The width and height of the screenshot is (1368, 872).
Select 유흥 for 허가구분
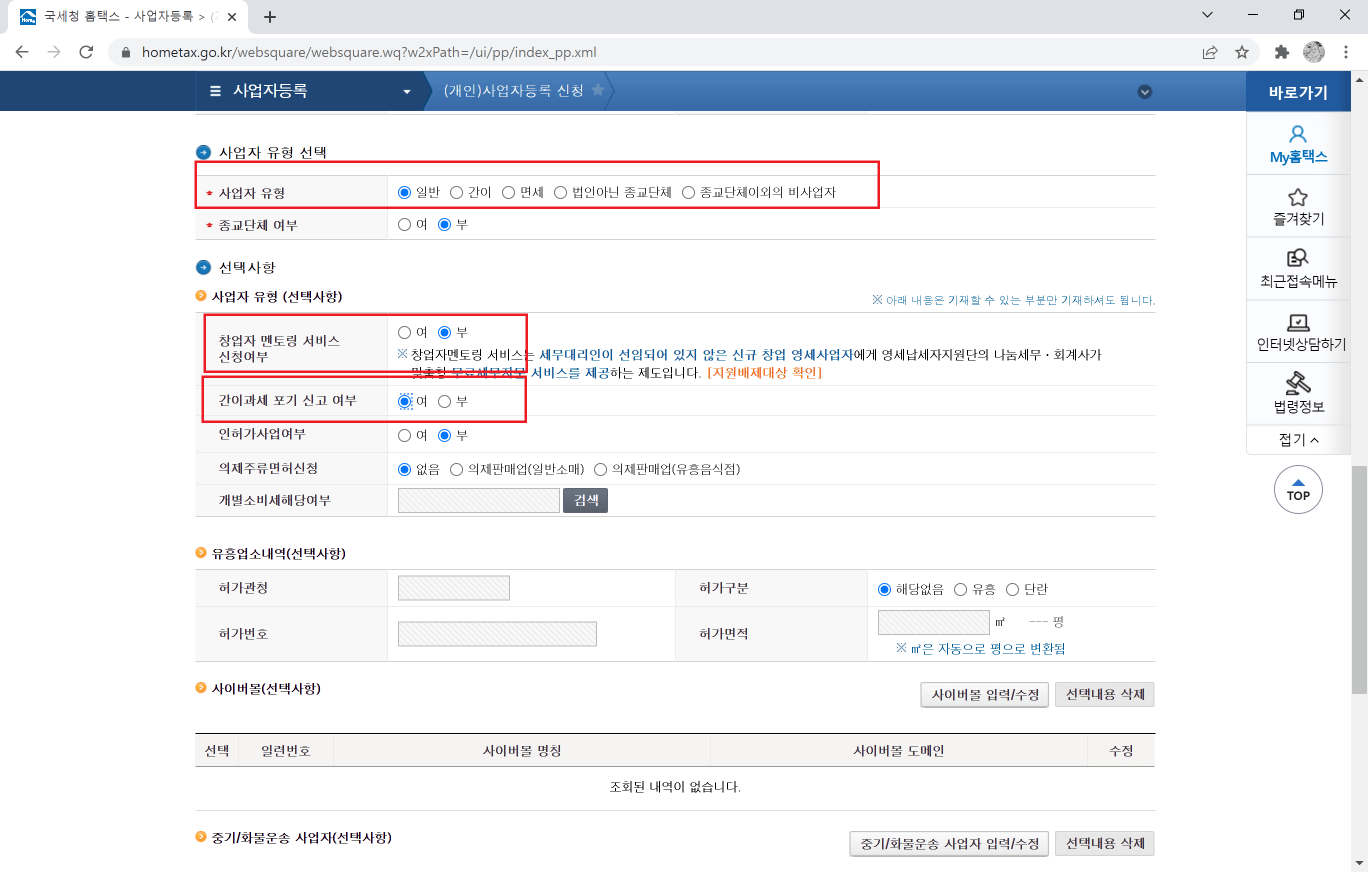(x=960, y=589)
